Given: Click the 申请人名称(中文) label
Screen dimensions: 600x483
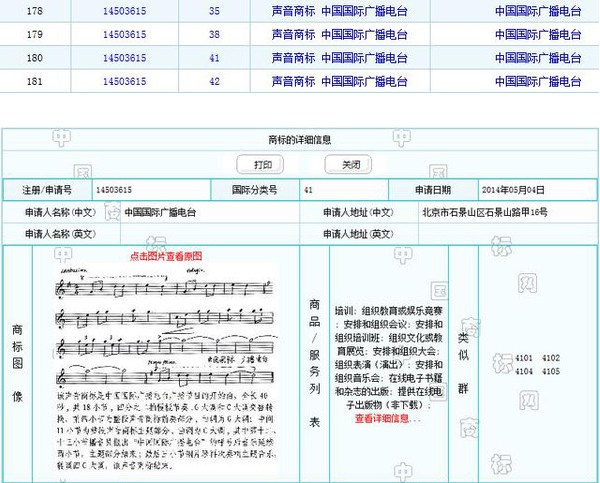Looking at the screenshot, I should point(60,212).
